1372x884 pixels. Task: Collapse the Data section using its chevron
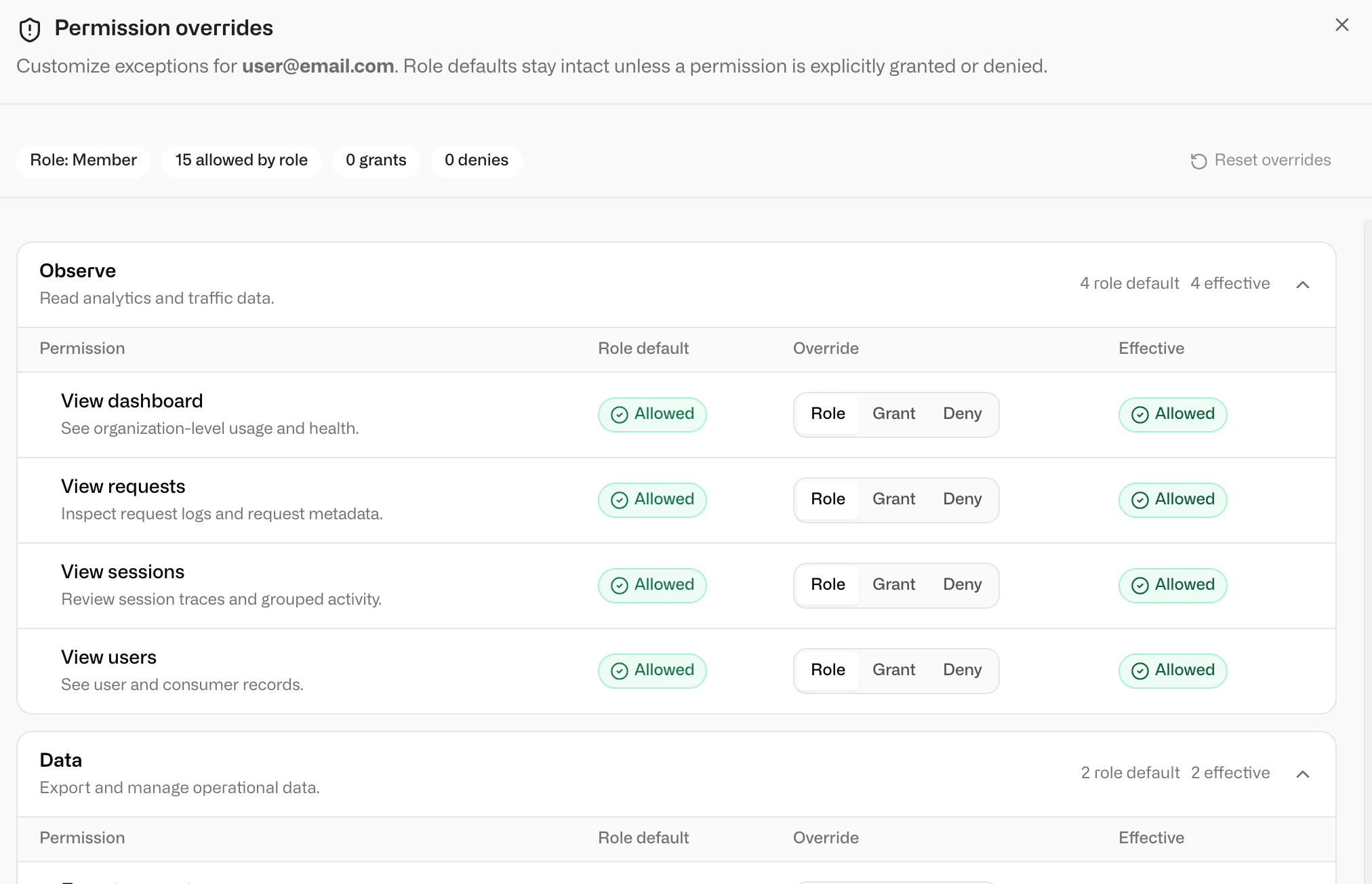pos(1302,773)
